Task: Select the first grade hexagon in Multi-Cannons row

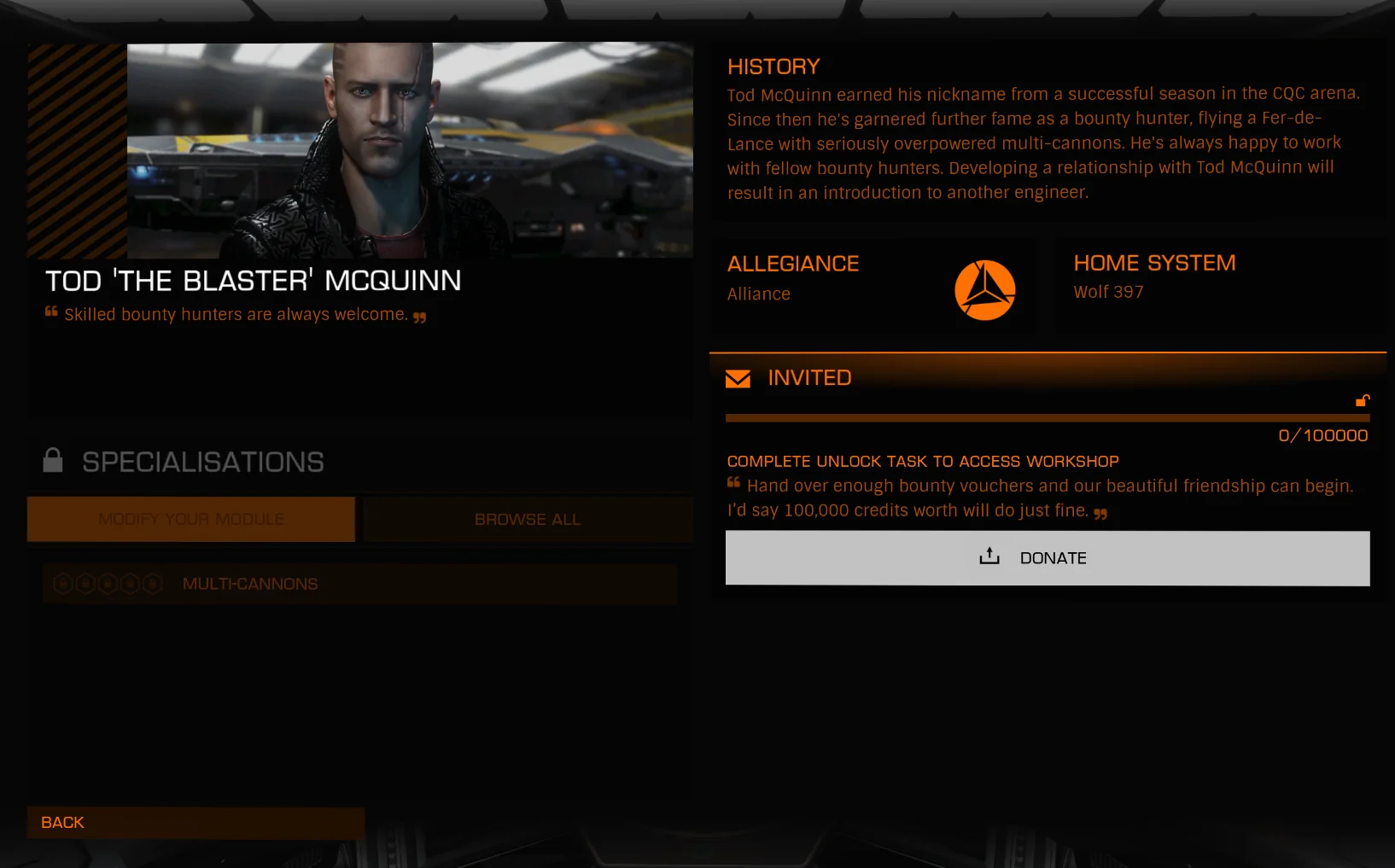Action: click(x=62, y=584)
